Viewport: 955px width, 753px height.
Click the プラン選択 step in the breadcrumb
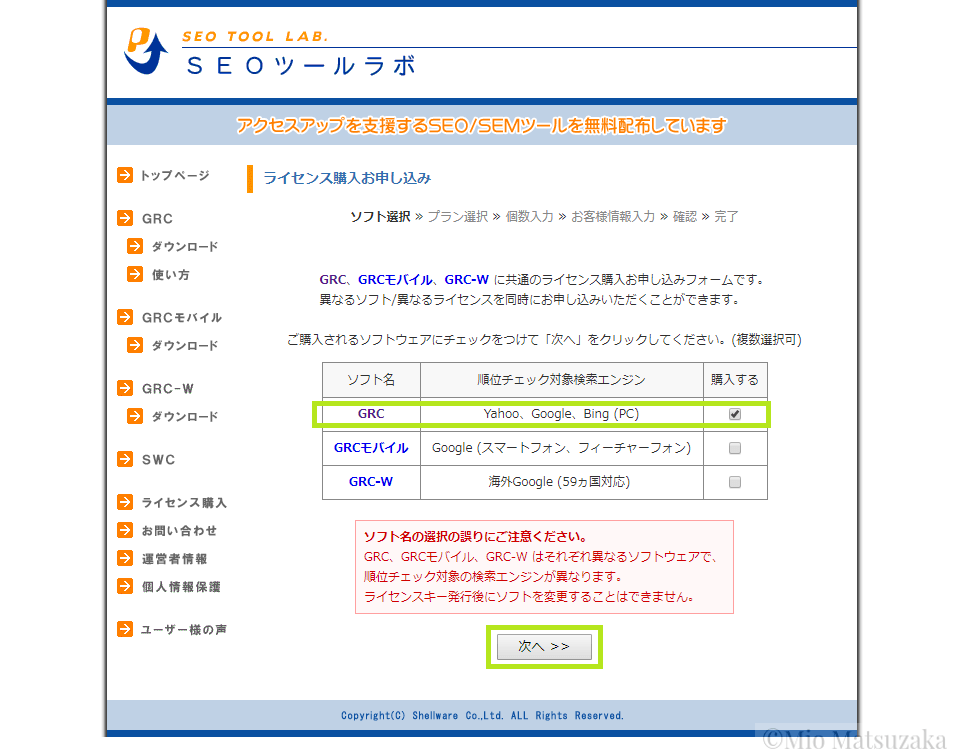point(458,216)
